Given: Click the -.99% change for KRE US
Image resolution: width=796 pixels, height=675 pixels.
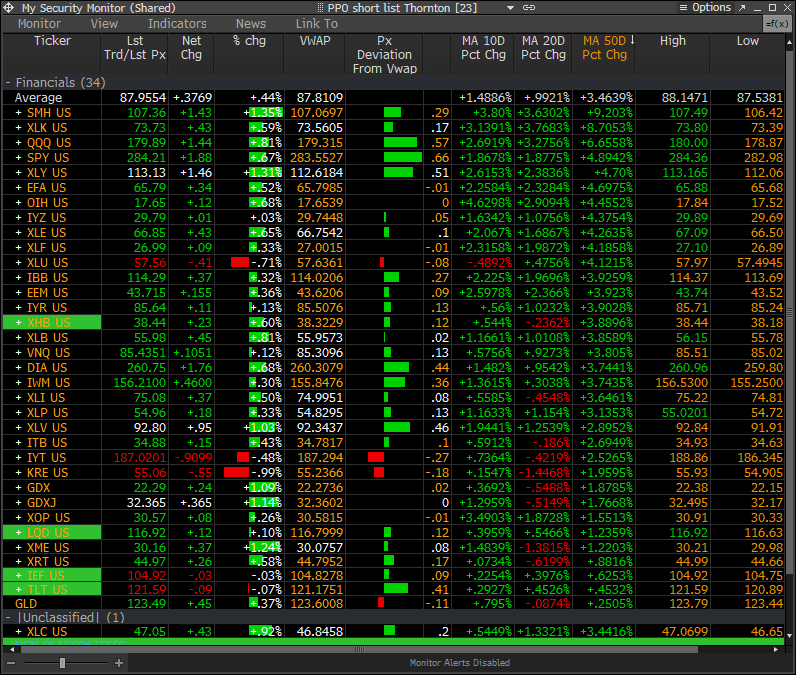Looking at the screenshot, I should click(x=267, y=472).
